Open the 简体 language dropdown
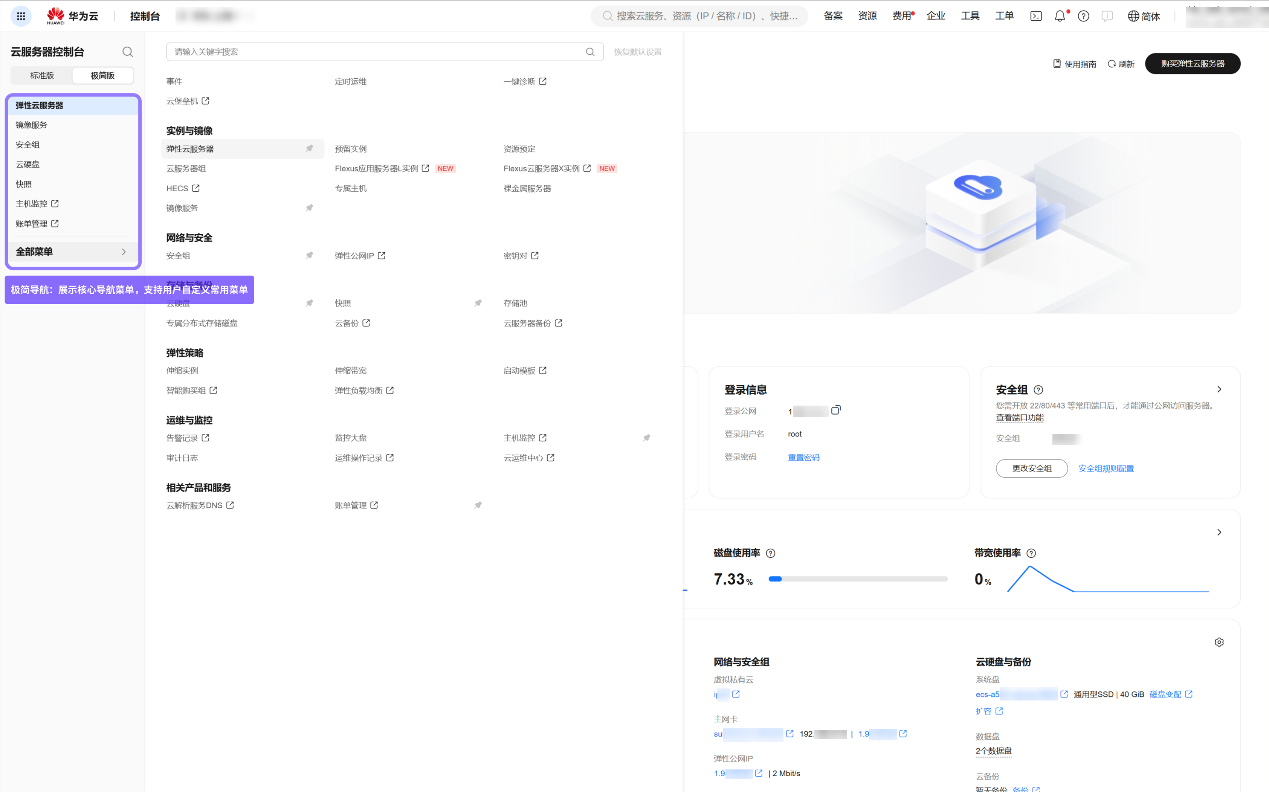This screenshot has height=792, width=1269. coord(1144,16)
